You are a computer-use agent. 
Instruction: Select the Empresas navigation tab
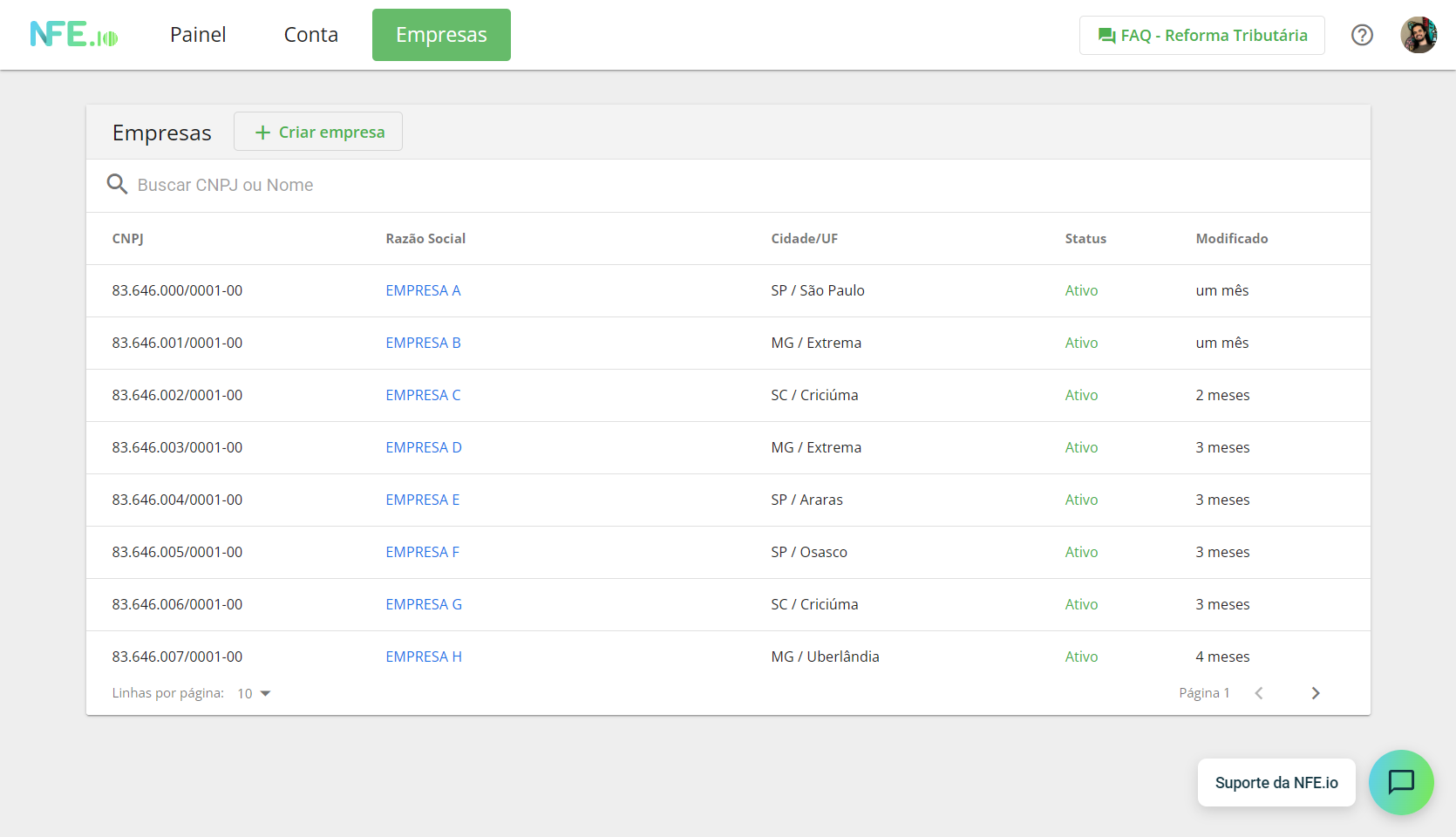point(441,34)
